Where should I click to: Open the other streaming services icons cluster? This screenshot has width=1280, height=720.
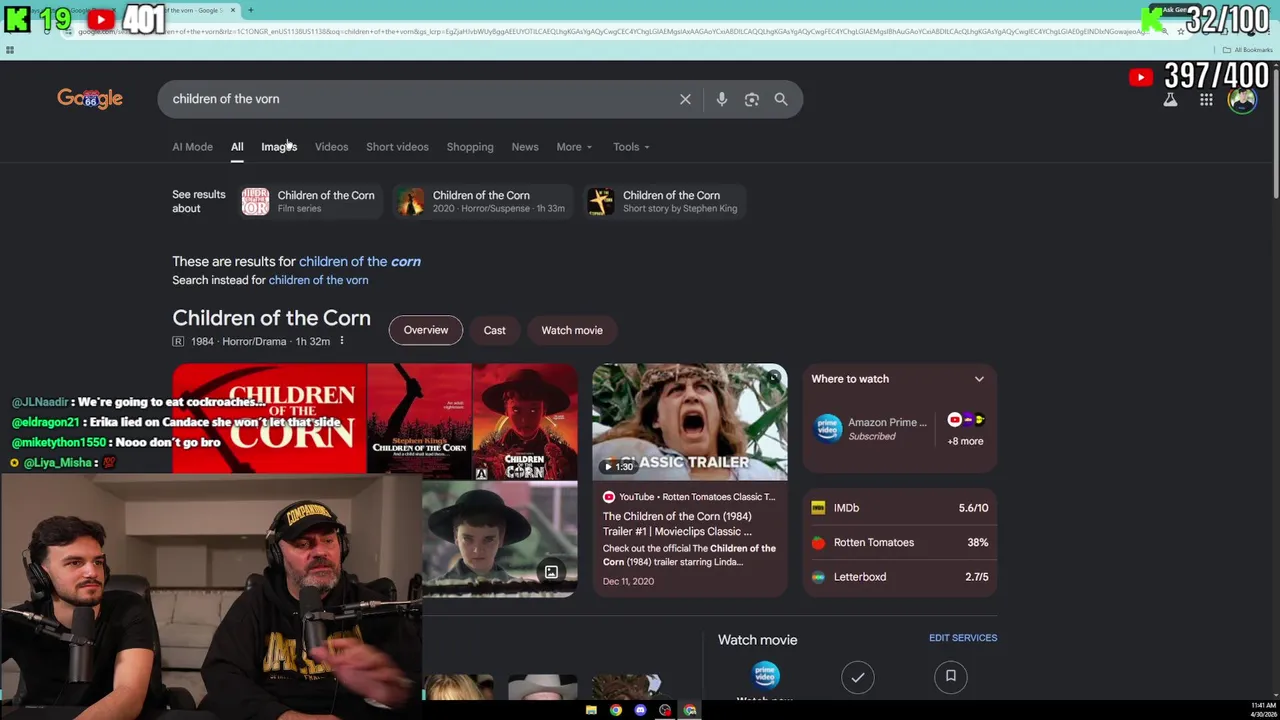pos(966,420)
